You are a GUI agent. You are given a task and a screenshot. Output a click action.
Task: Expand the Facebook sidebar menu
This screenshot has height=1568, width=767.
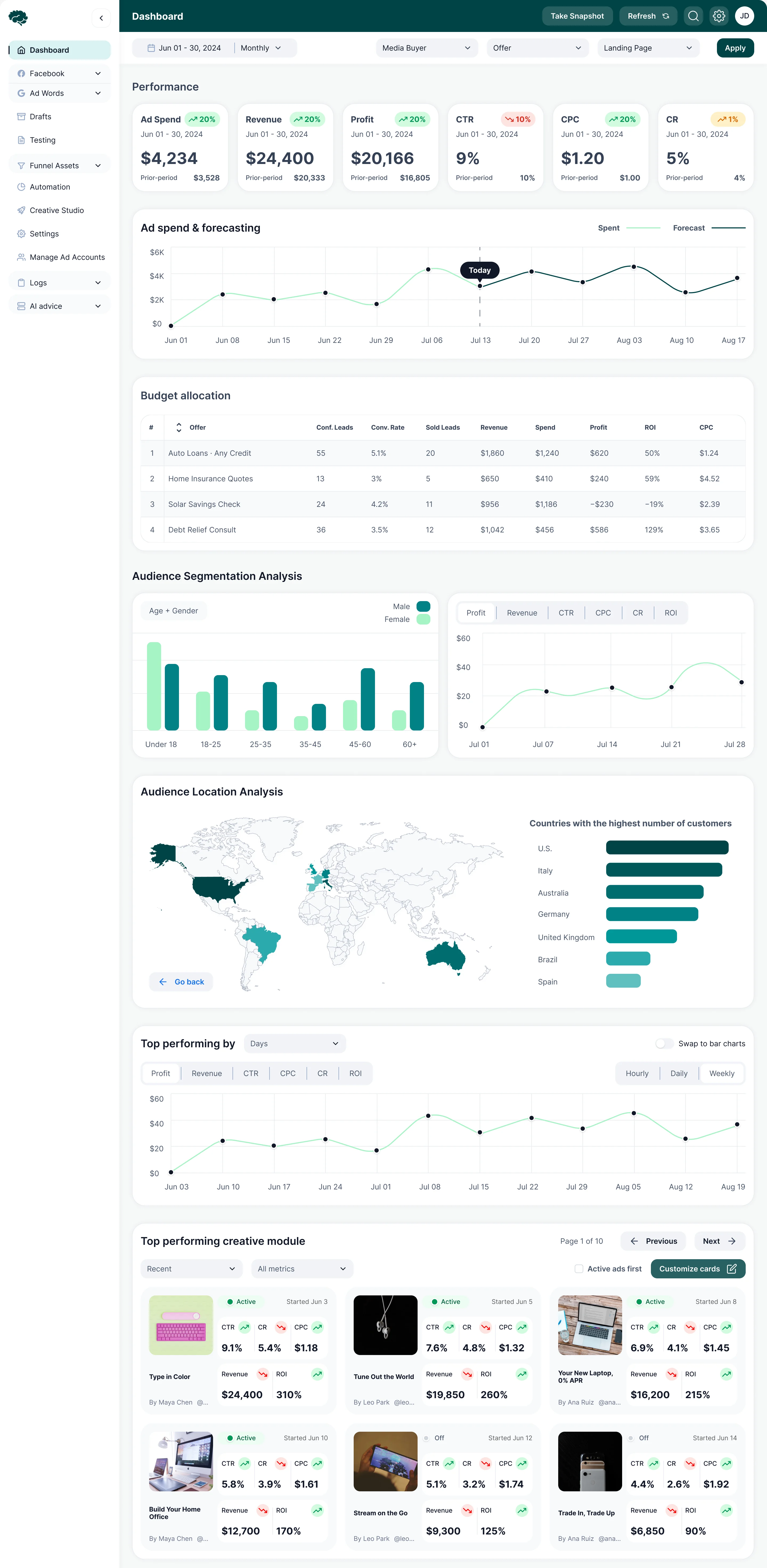[x=98, y=74]
